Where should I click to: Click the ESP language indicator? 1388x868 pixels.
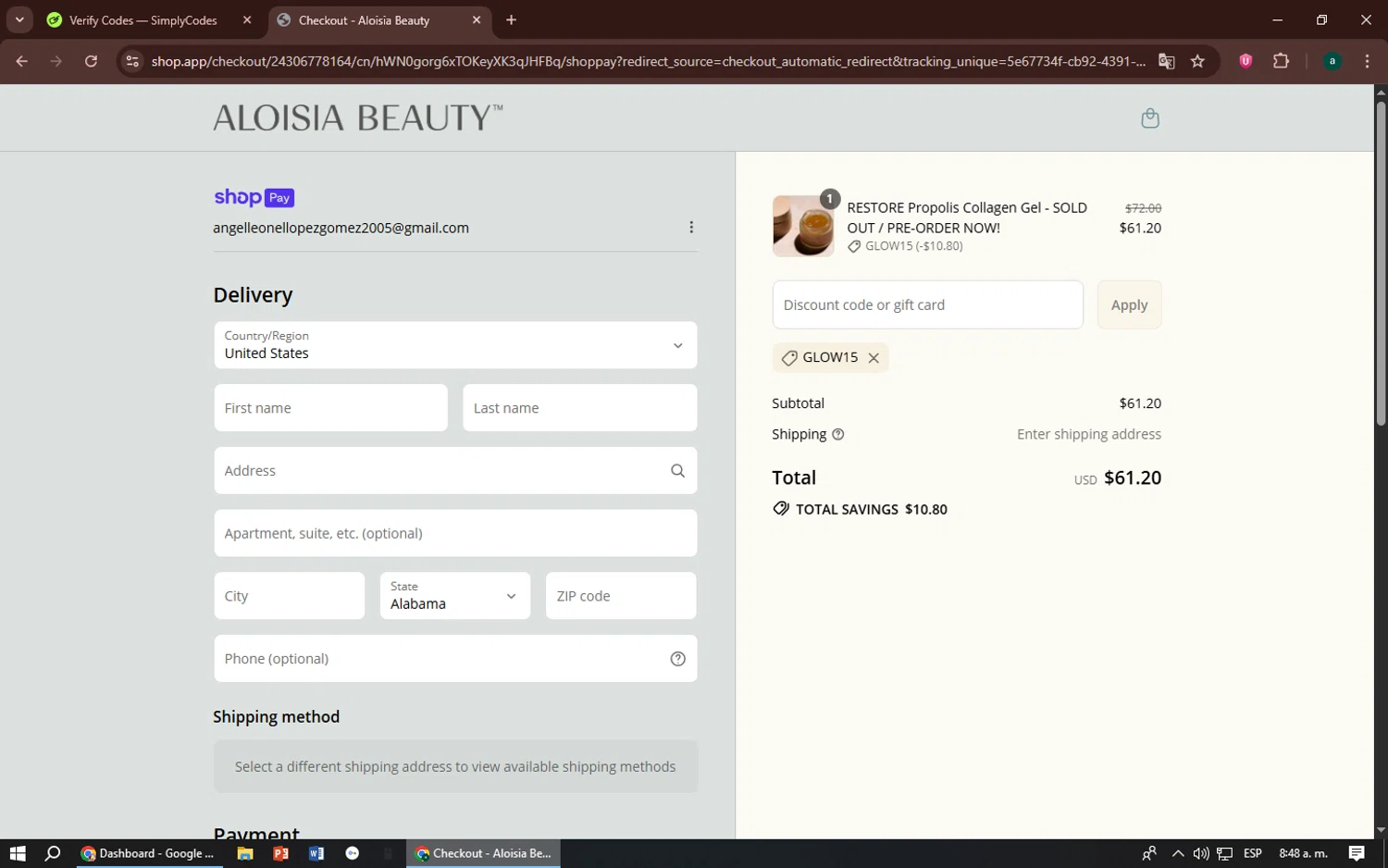click(1253, 853)
